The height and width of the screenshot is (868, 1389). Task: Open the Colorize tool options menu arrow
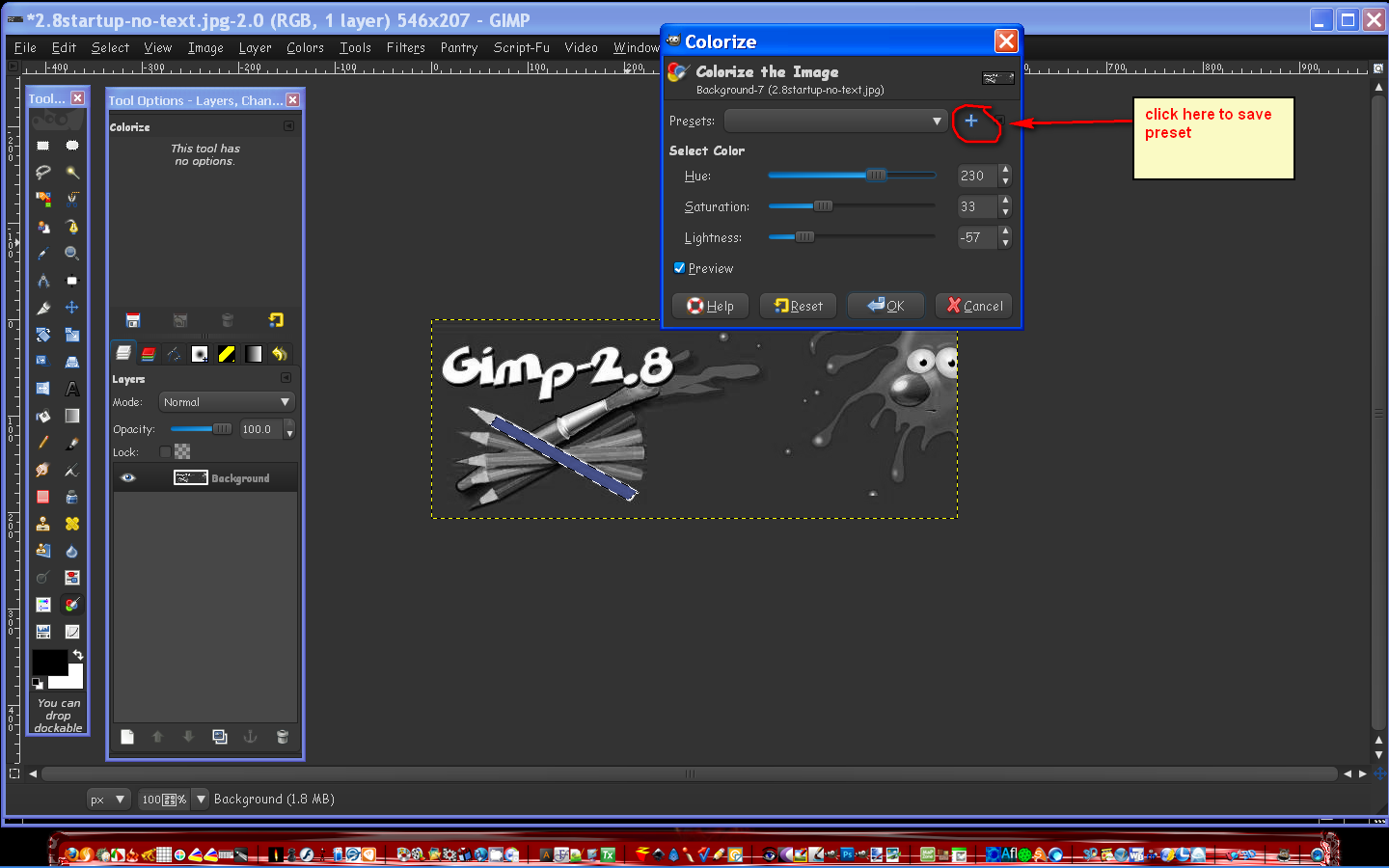(x=288, y=126)
